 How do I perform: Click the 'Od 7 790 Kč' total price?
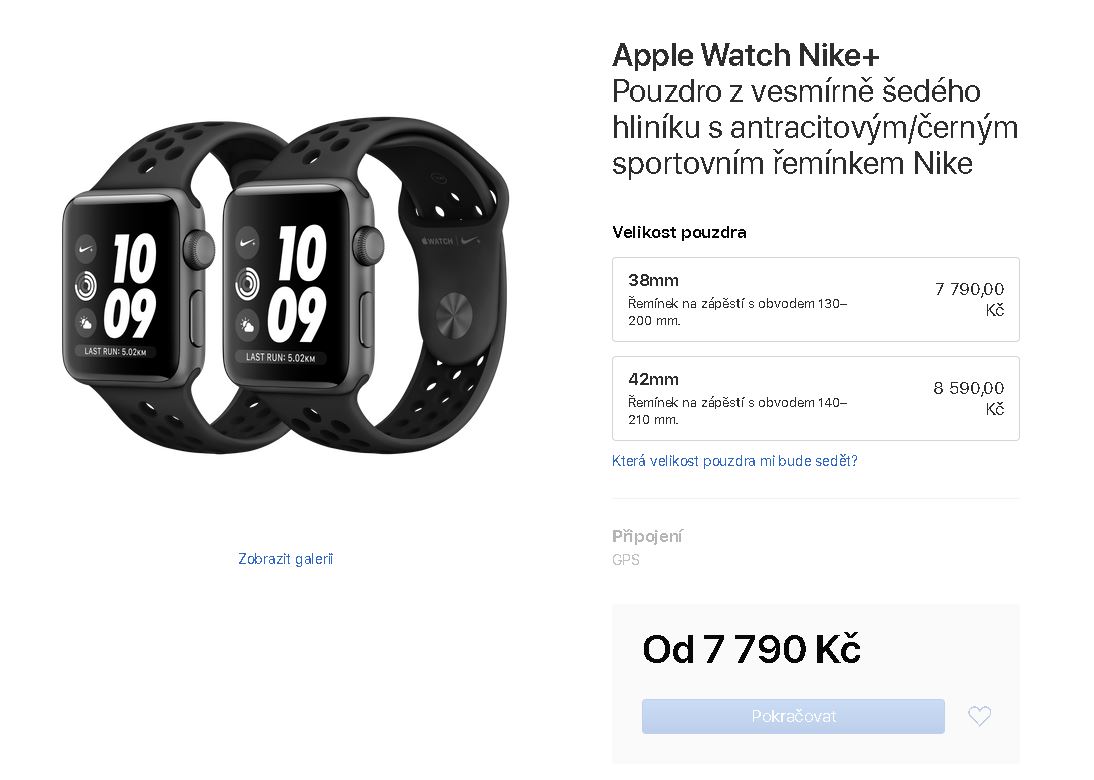pyautogui.click(x=751, y=649)
